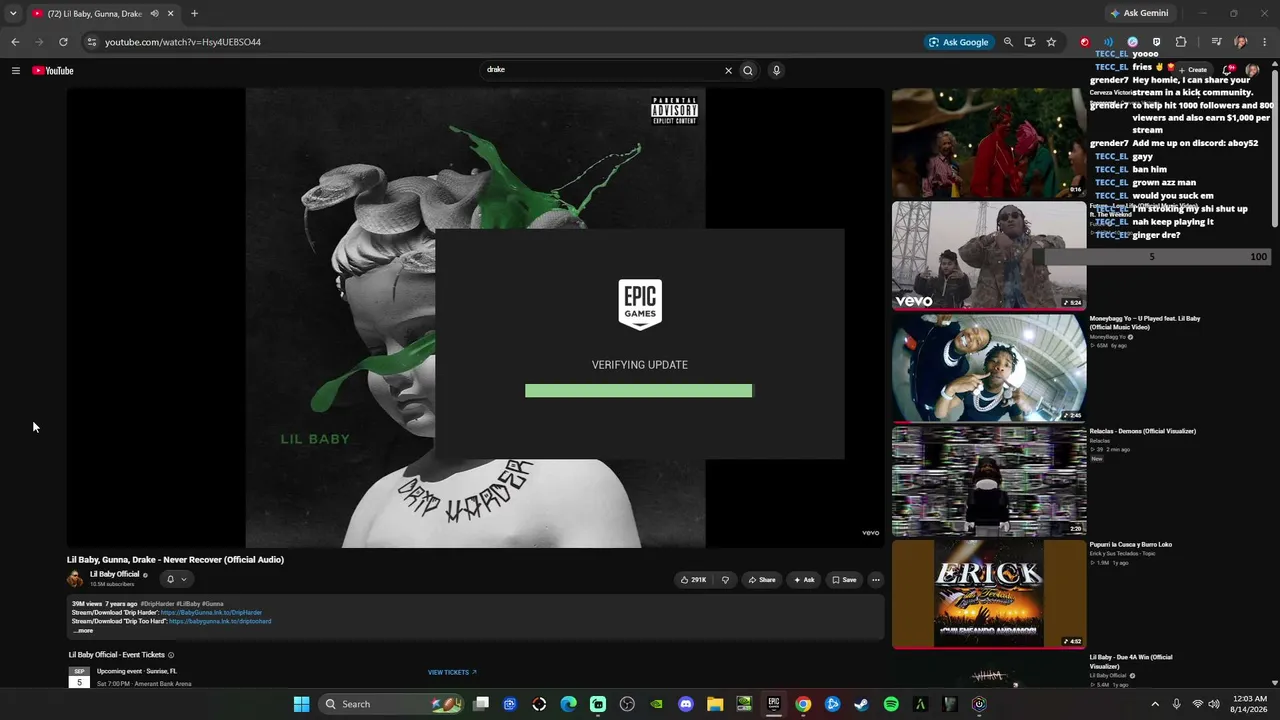The image size is (1280, 720).
Task: Open the media controls button in Chrome toolbar
Action: coord(1216,42)
